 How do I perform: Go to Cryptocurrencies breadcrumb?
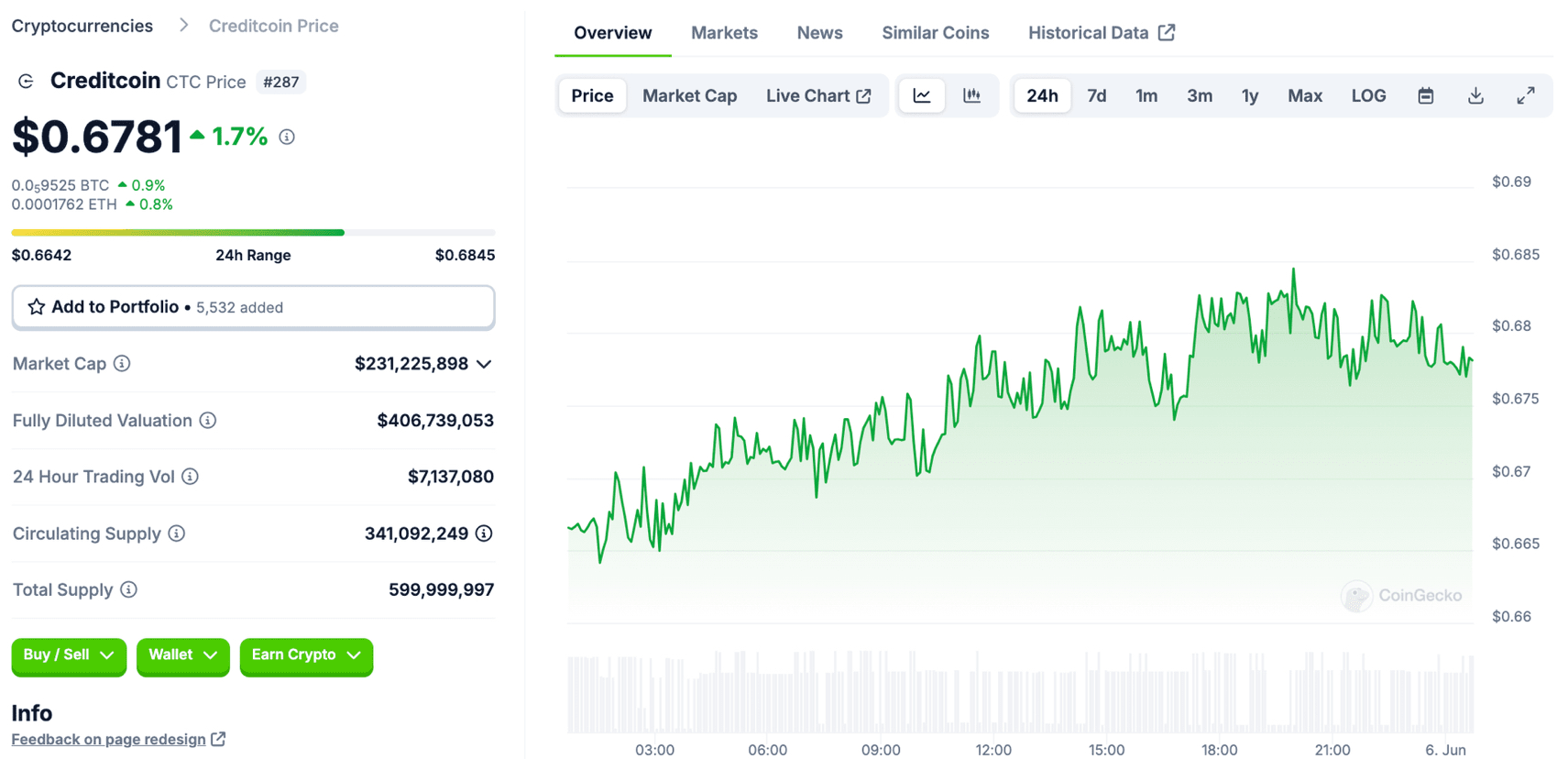82,26
